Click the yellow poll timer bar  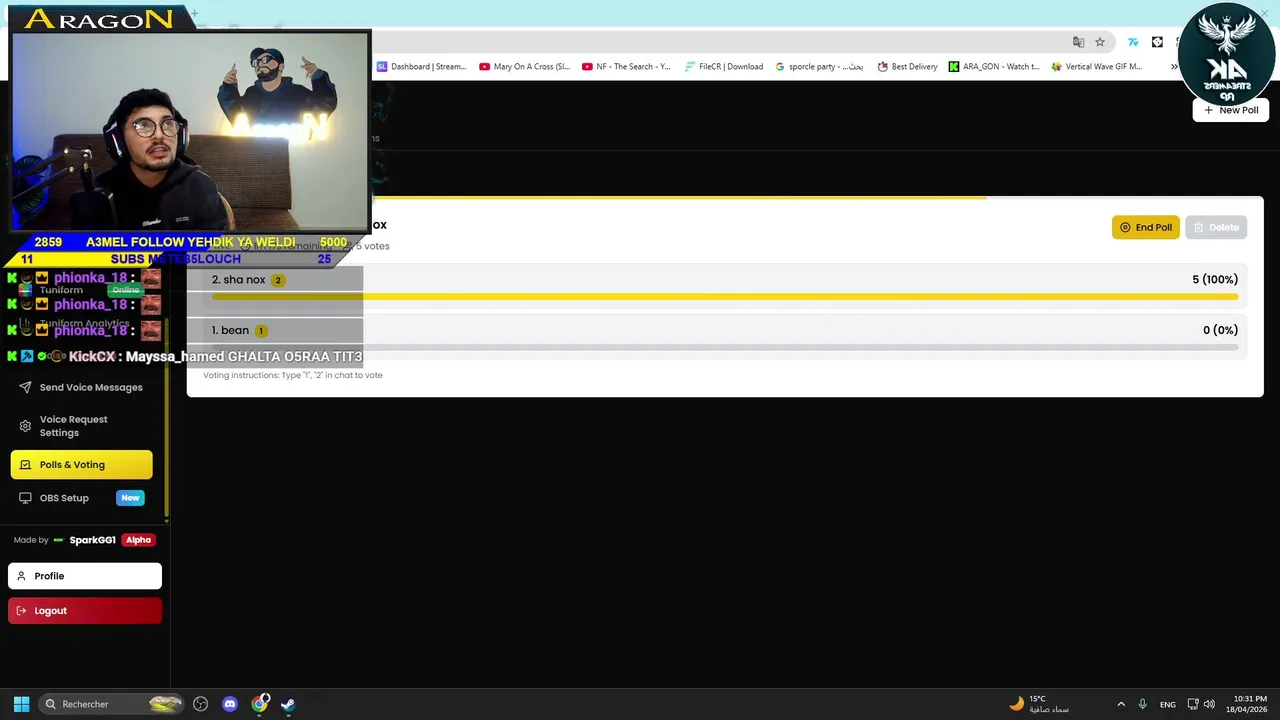pyautogui.click(x=680, y=197)
